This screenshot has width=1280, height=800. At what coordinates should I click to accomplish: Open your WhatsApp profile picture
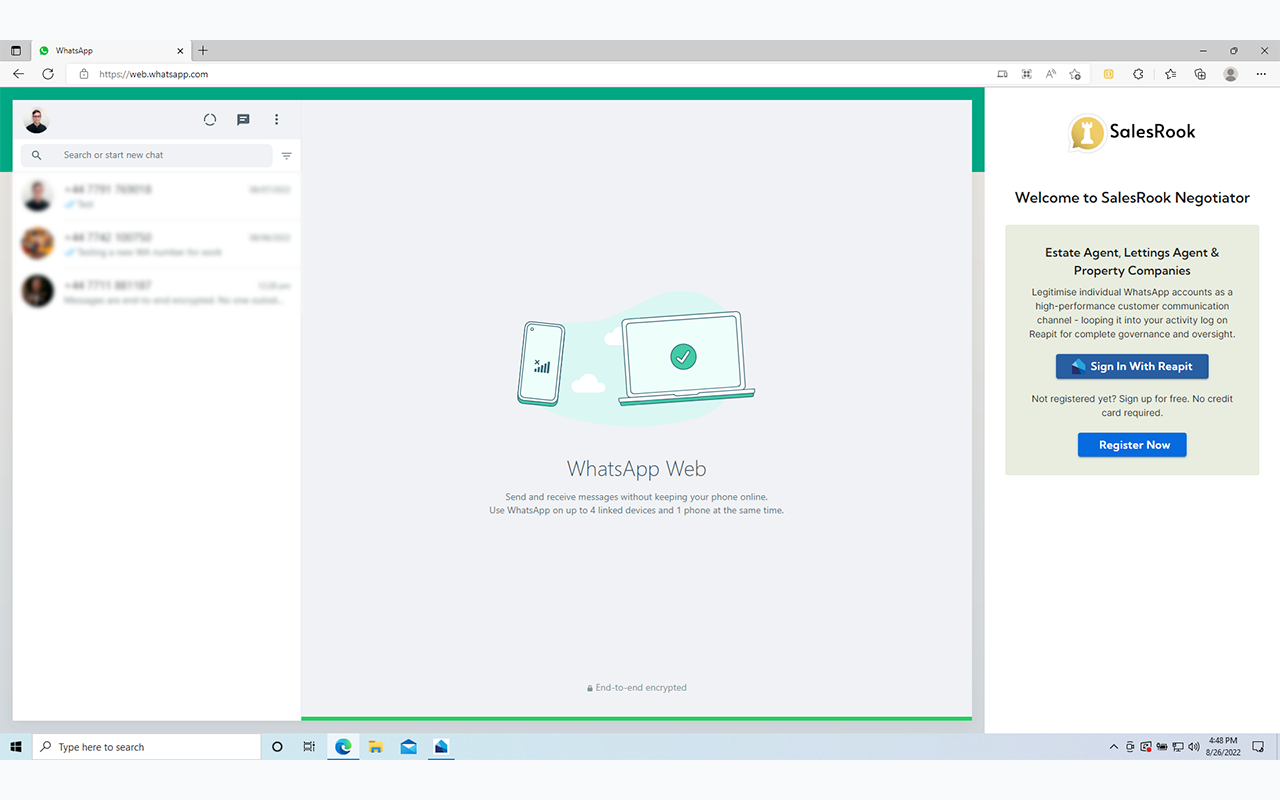click(x=37, y=121)
